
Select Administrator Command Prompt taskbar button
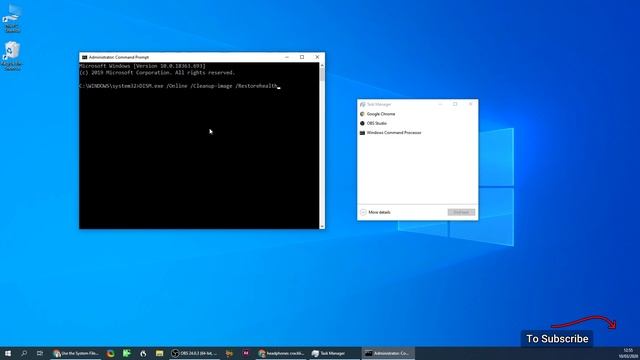pyautogui.click(x=388, y=353)
